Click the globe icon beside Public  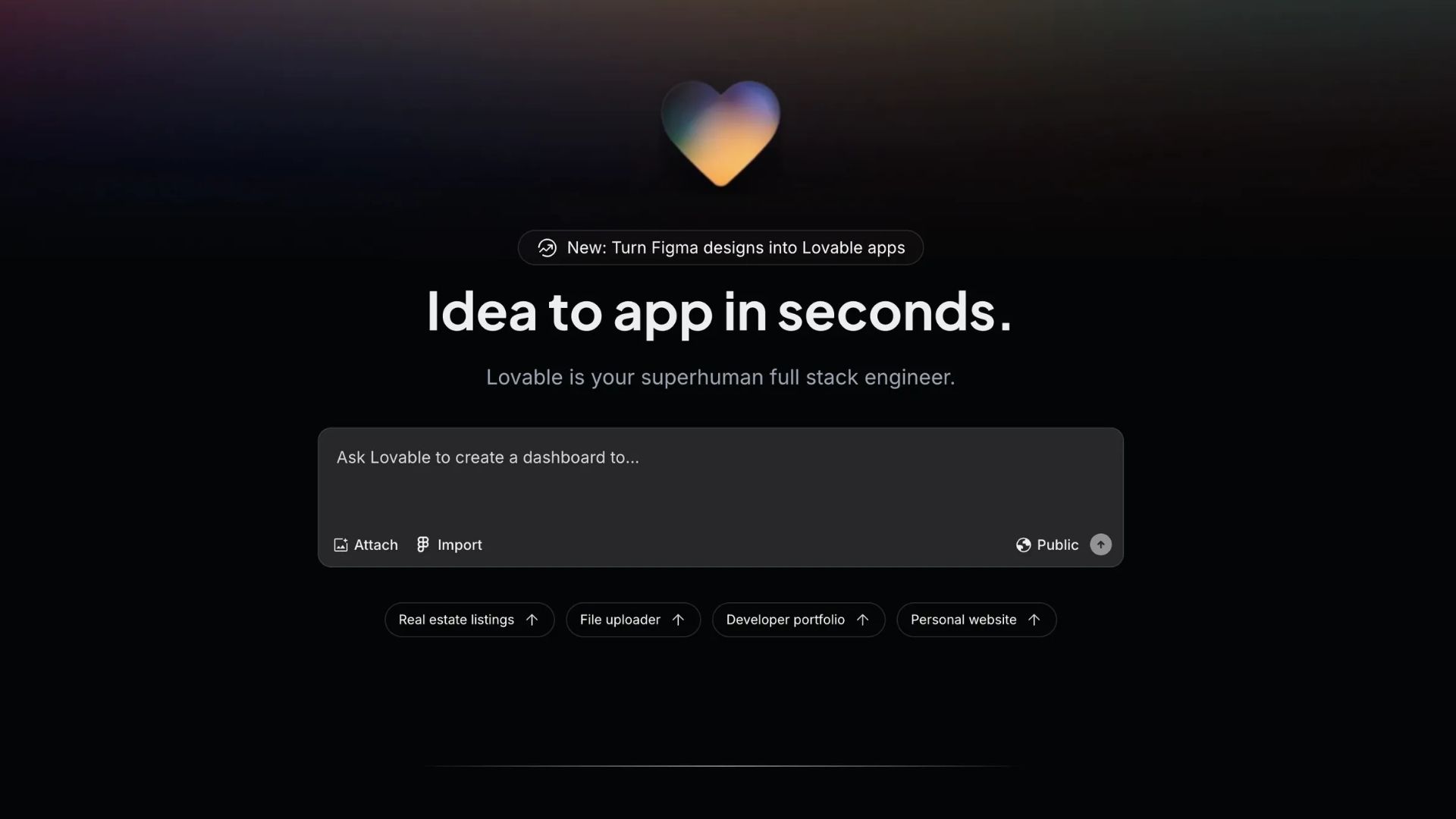(x=1023, y=545)
